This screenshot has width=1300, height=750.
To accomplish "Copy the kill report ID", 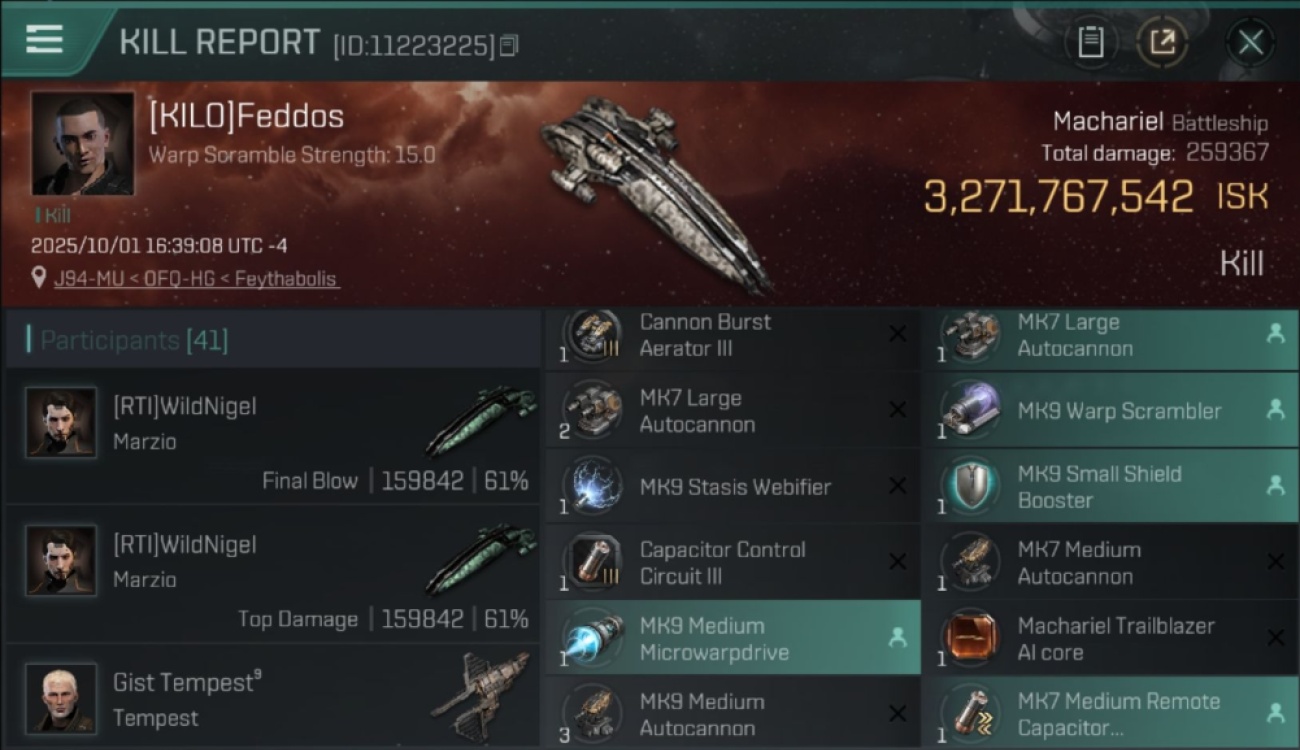I will pyautogui.click(x=509, y=45).
